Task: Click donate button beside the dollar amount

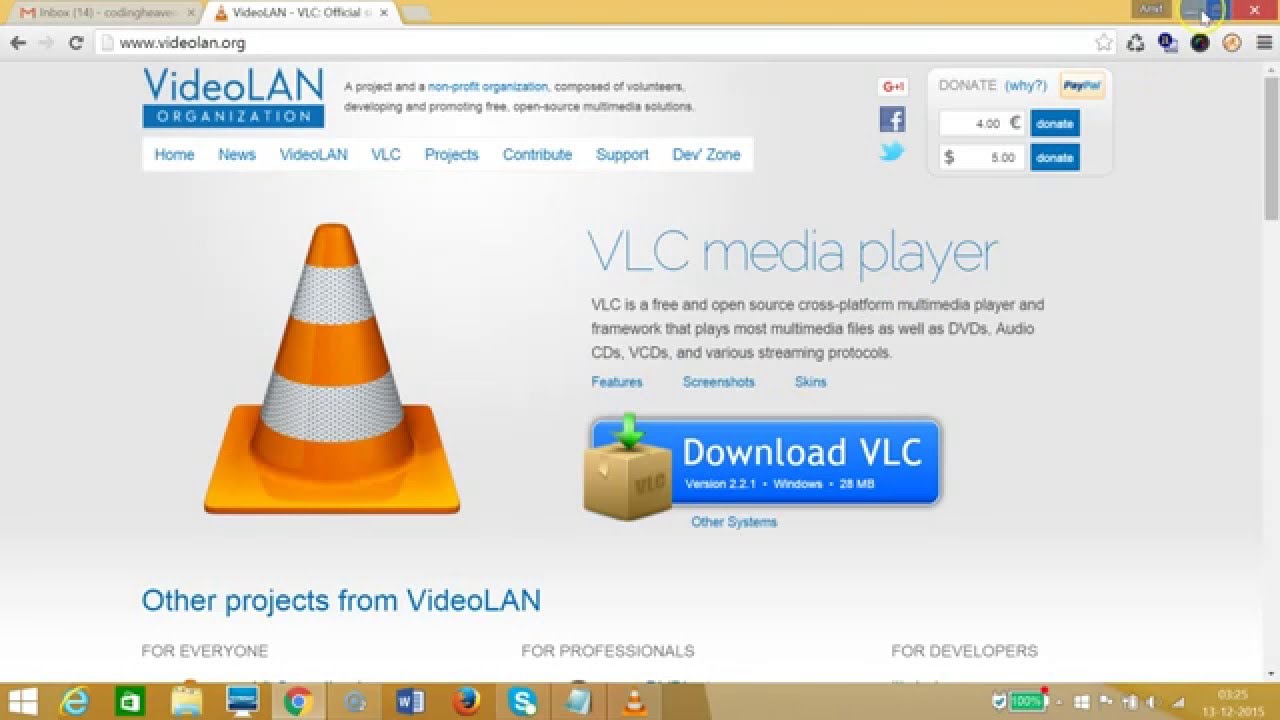Action: pyautogui.click(x=1055, y=157)
